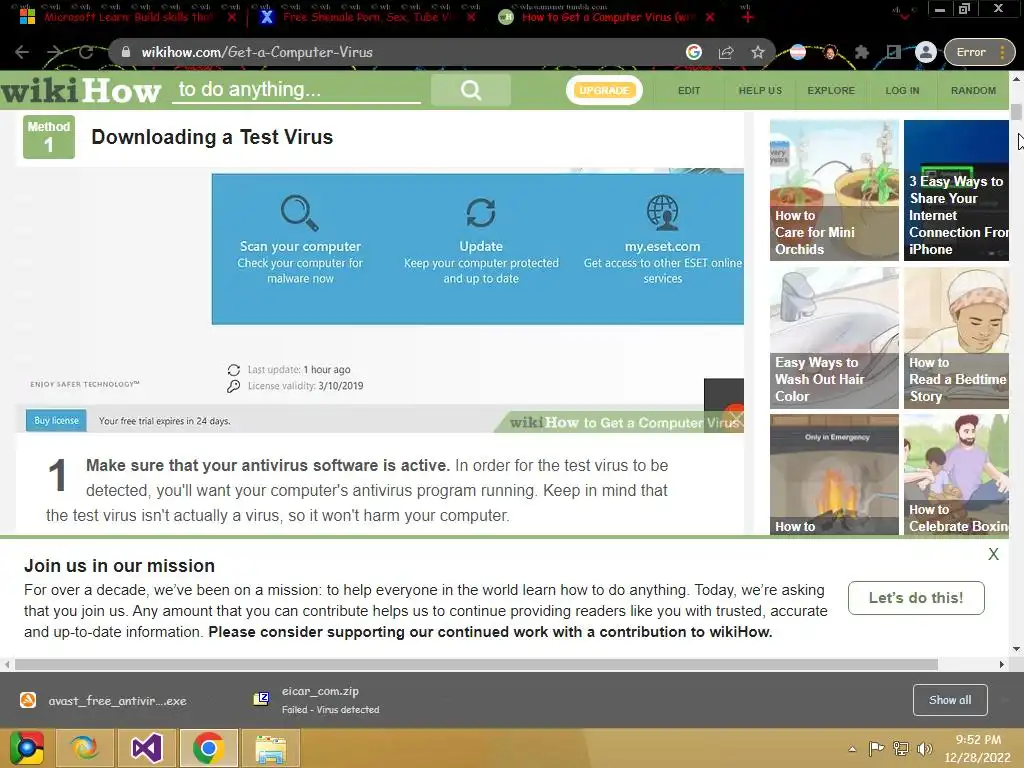Click the orange UPGRADE button
The image size is (1024, 768).
tap(604, 90)
